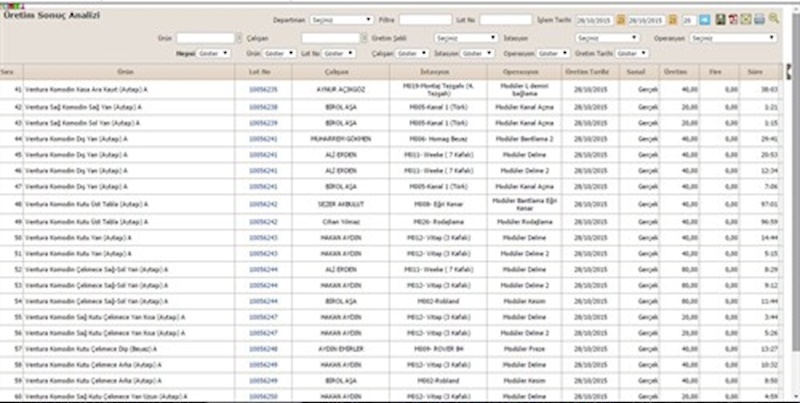The width and height of the screenshot is (800, 403).
Task: Open the Üretim Şekli dropdown
Action: [466, 38]
